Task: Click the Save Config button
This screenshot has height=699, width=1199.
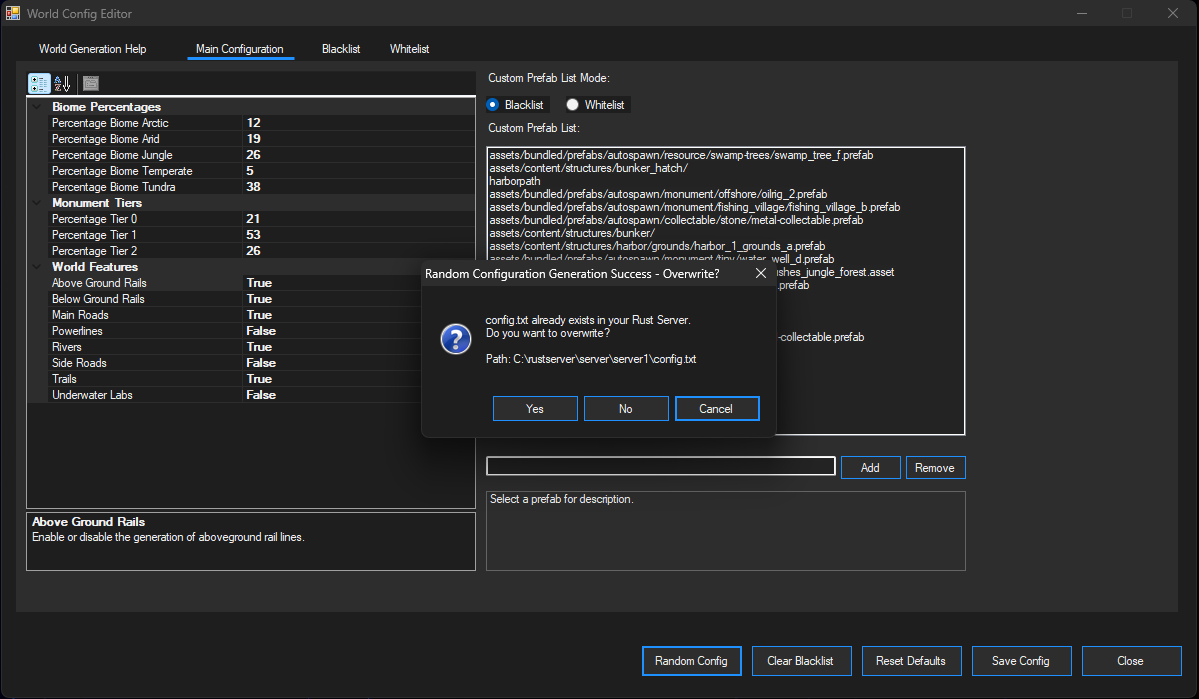Action: [1021, 660]
